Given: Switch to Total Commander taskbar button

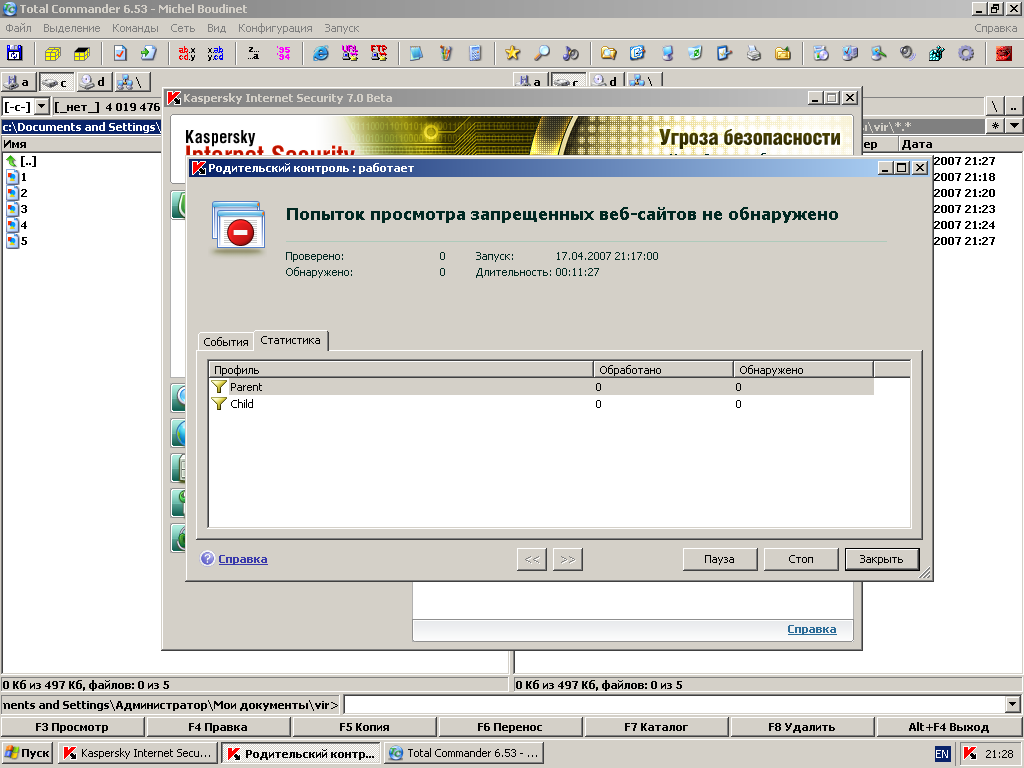Looking at the screenshot, I should pyautogui.click(x=464, y=753).
